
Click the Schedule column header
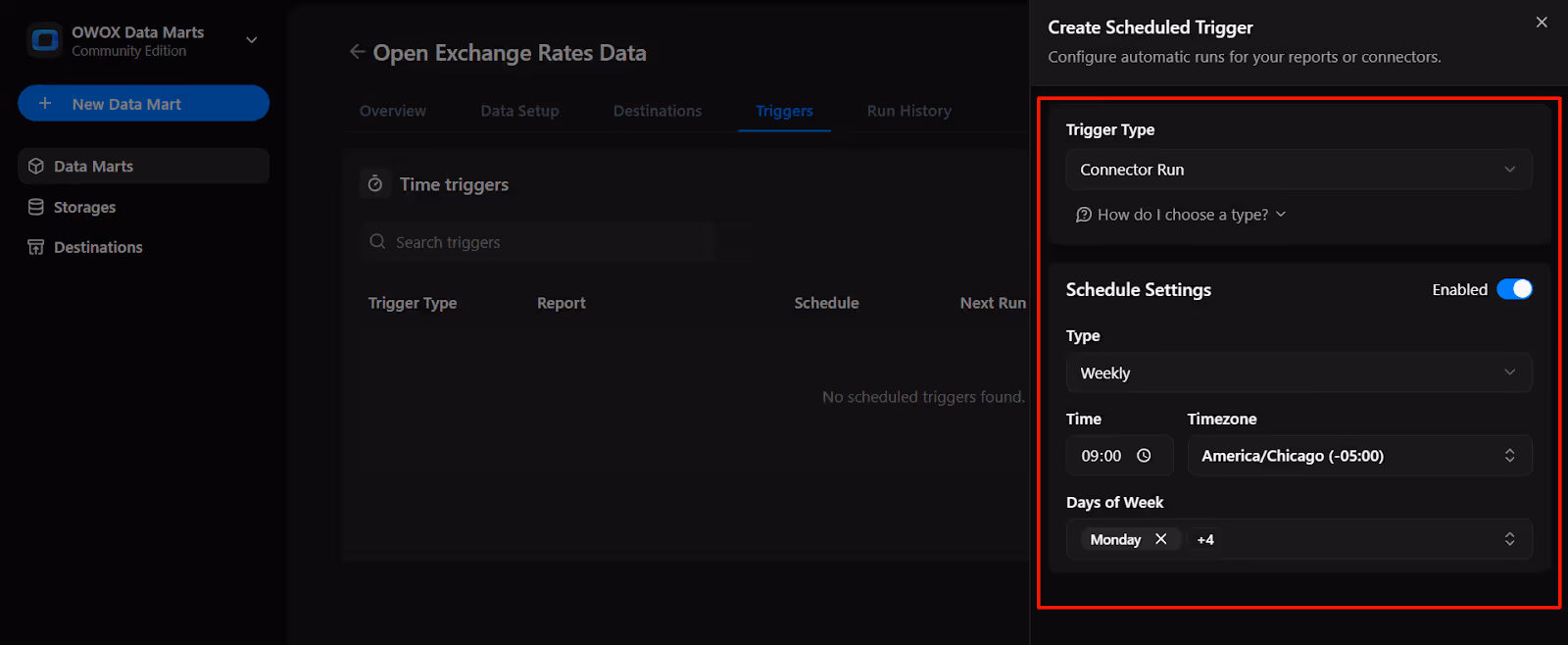pos(826,303)
